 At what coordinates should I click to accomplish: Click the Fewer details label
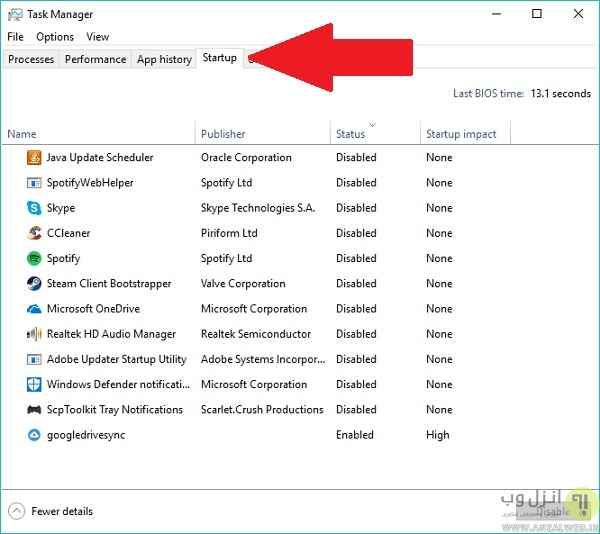(x=62, y=511)
